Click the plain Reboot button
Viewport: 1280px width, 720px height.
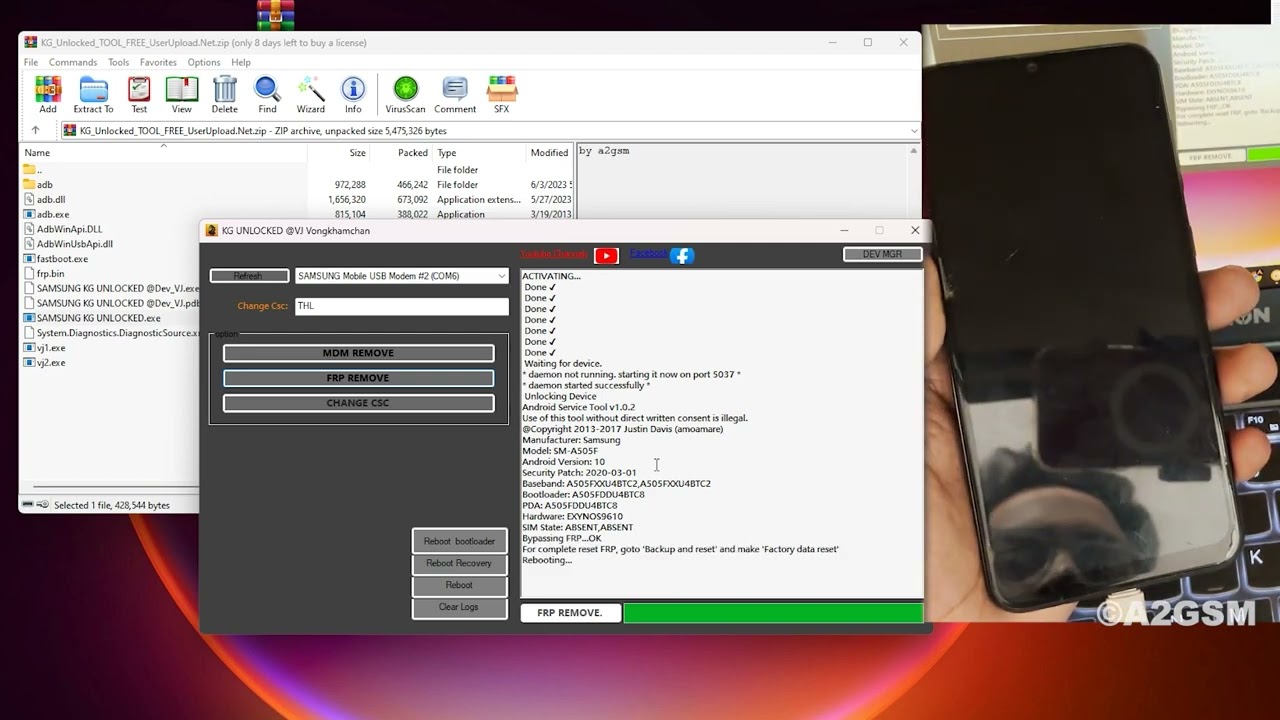click(459, 585)
